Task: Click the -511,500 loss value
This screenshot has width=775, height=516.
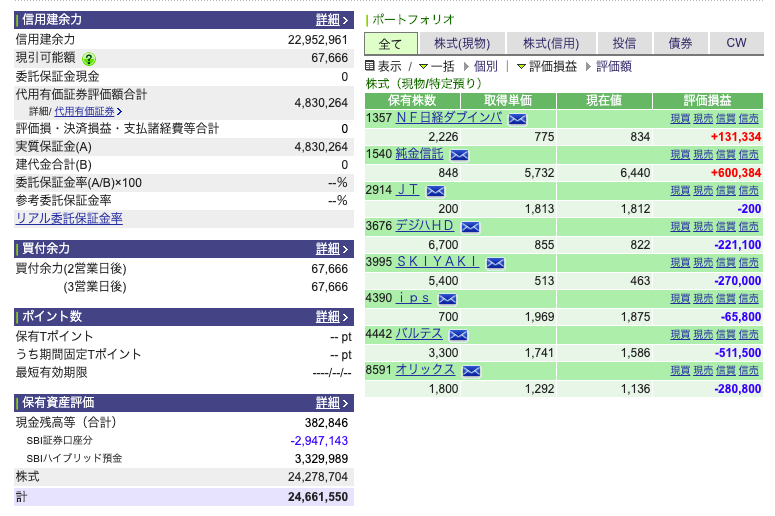Action: [737, 353]
